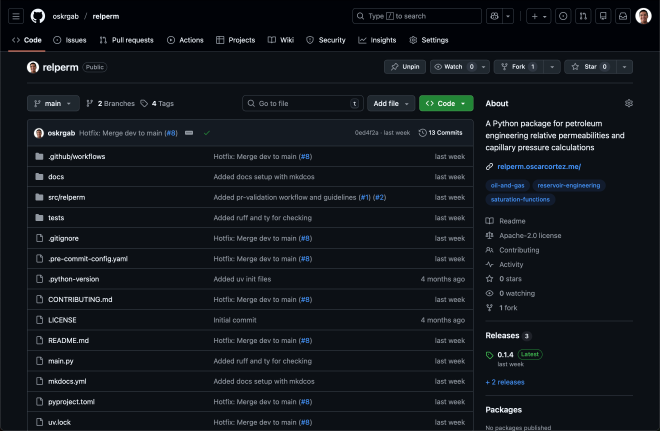This screenshot has width=660, height=431.
Task: Click the LICENSE file icon
Action: (39, 320)
